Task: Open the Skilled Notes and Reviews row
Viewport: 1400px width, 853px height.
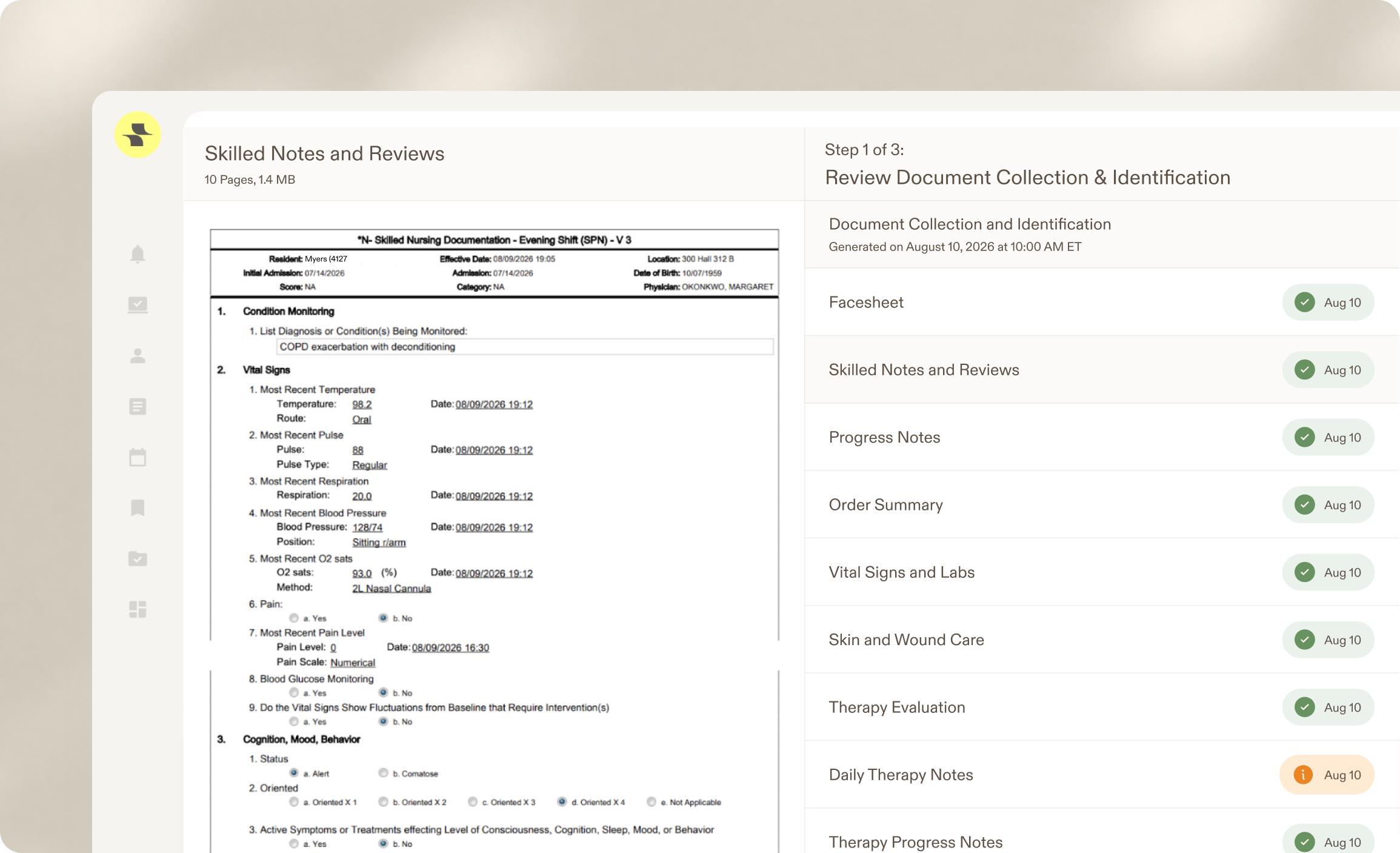Action: [x=1102, y=370]
